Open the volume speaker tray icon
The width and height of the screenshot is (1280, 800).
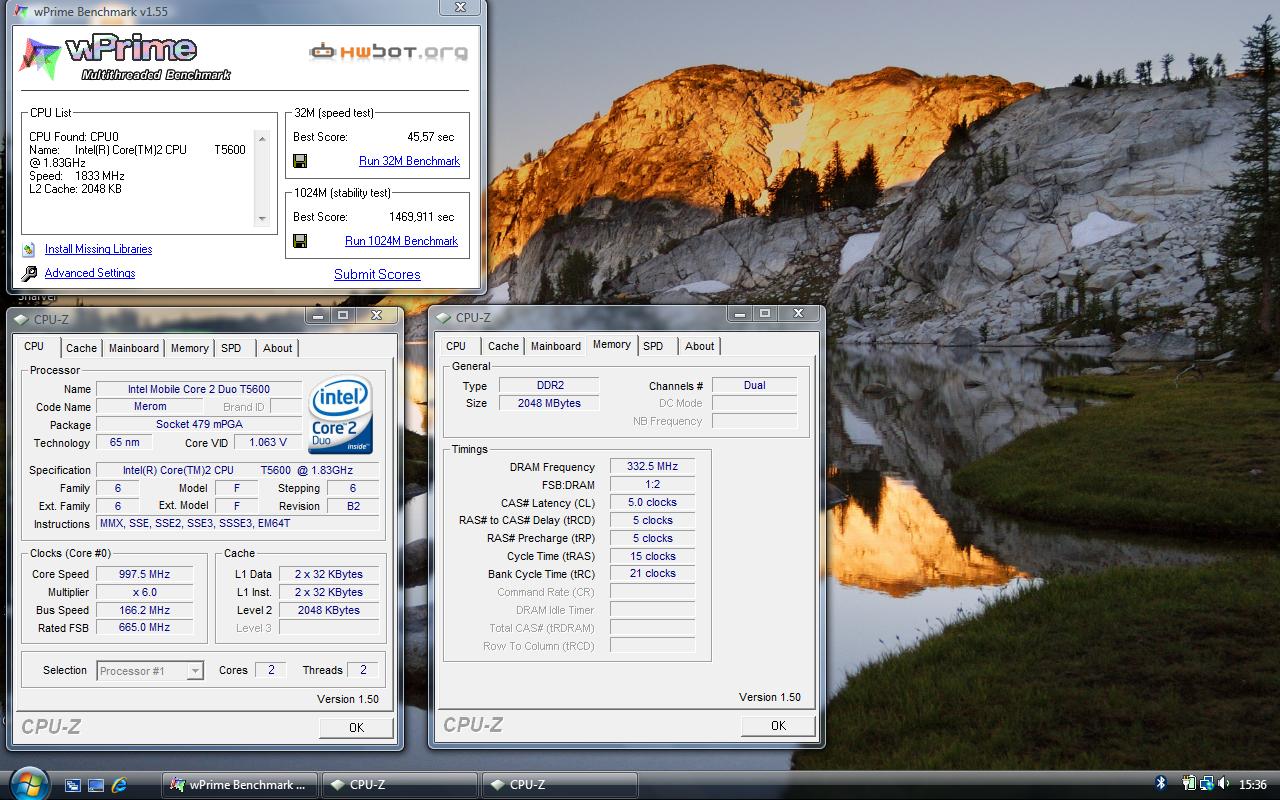point(1225,784)
